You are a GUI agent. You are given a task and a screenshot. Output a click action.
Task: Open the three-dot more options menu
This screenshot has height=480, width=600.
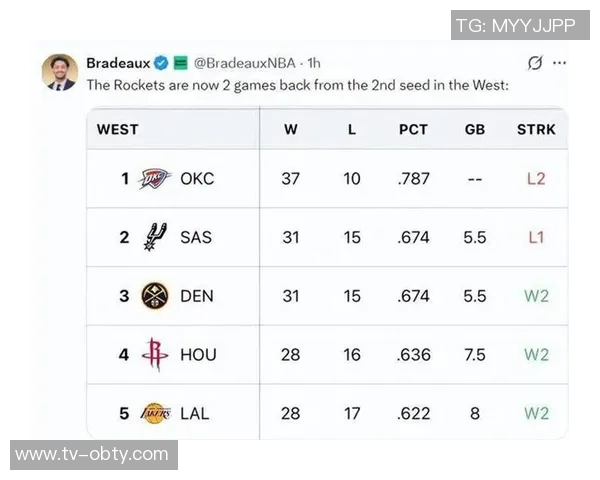tap(559, 63)
